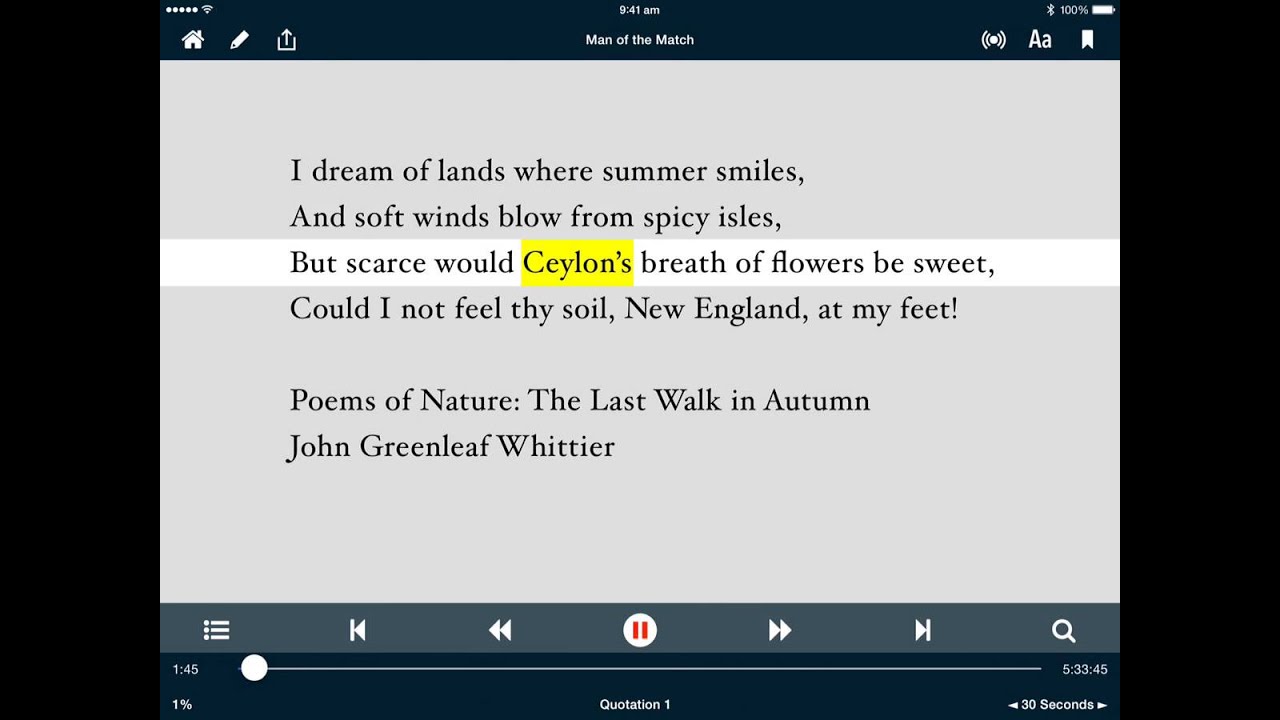The image size is (1280, 720).
Task: Pause the audio narration
Action: 640,630
